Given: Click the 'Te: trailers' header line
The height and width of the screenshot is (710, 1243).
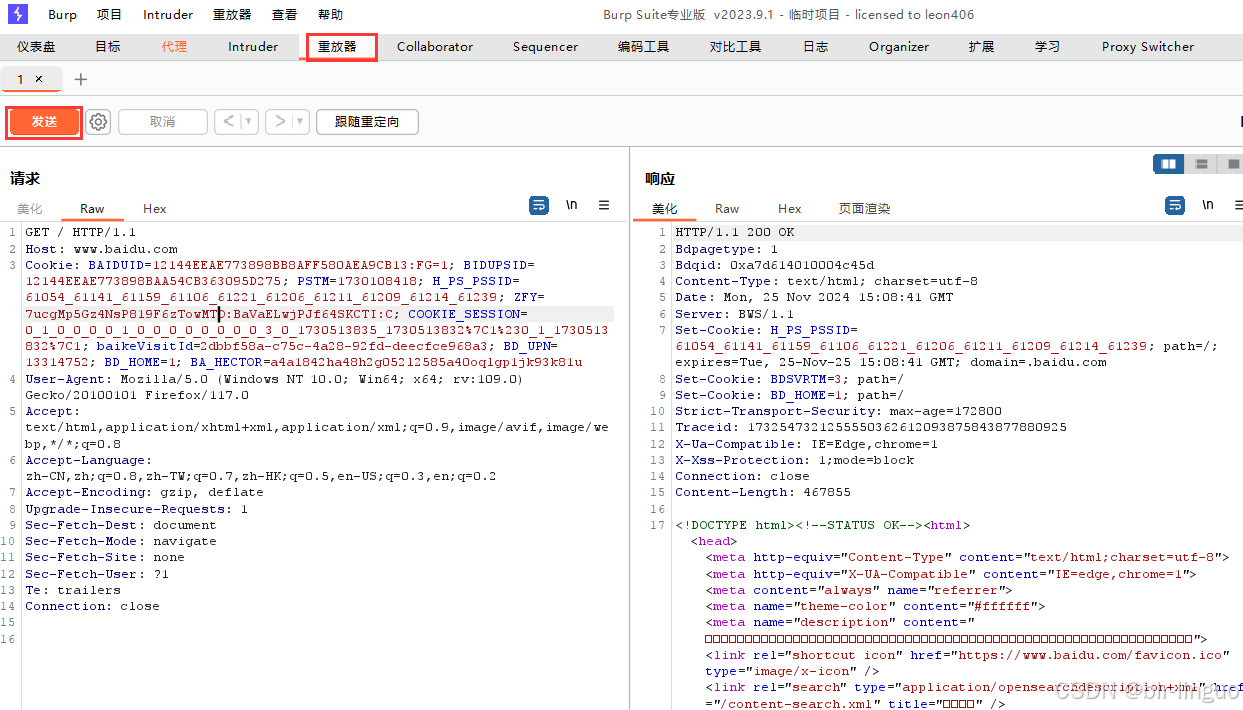Looking at the screenshot, I should [73, 590].
